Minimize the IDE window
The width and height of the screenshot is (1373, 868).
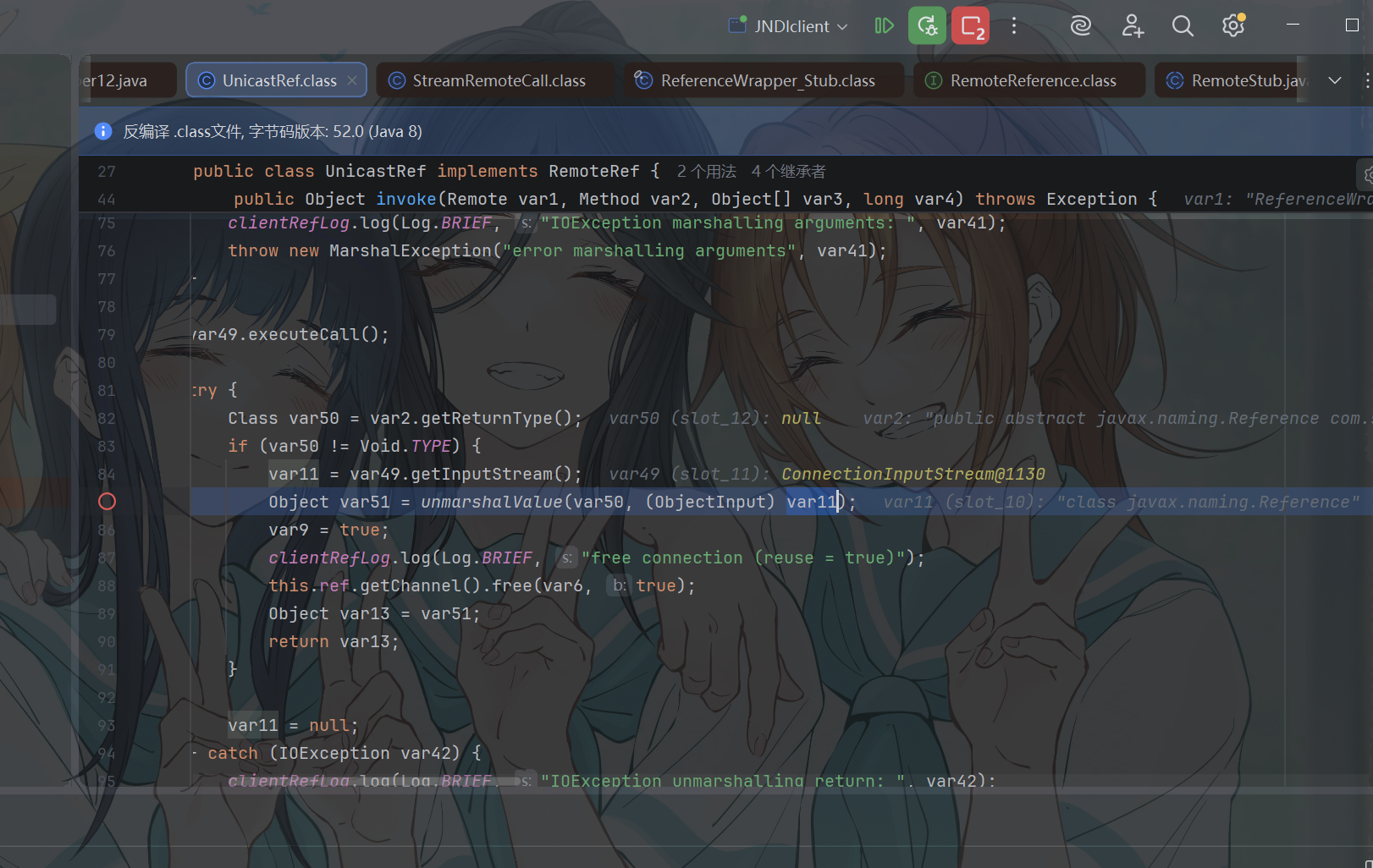coord(1293,25)
